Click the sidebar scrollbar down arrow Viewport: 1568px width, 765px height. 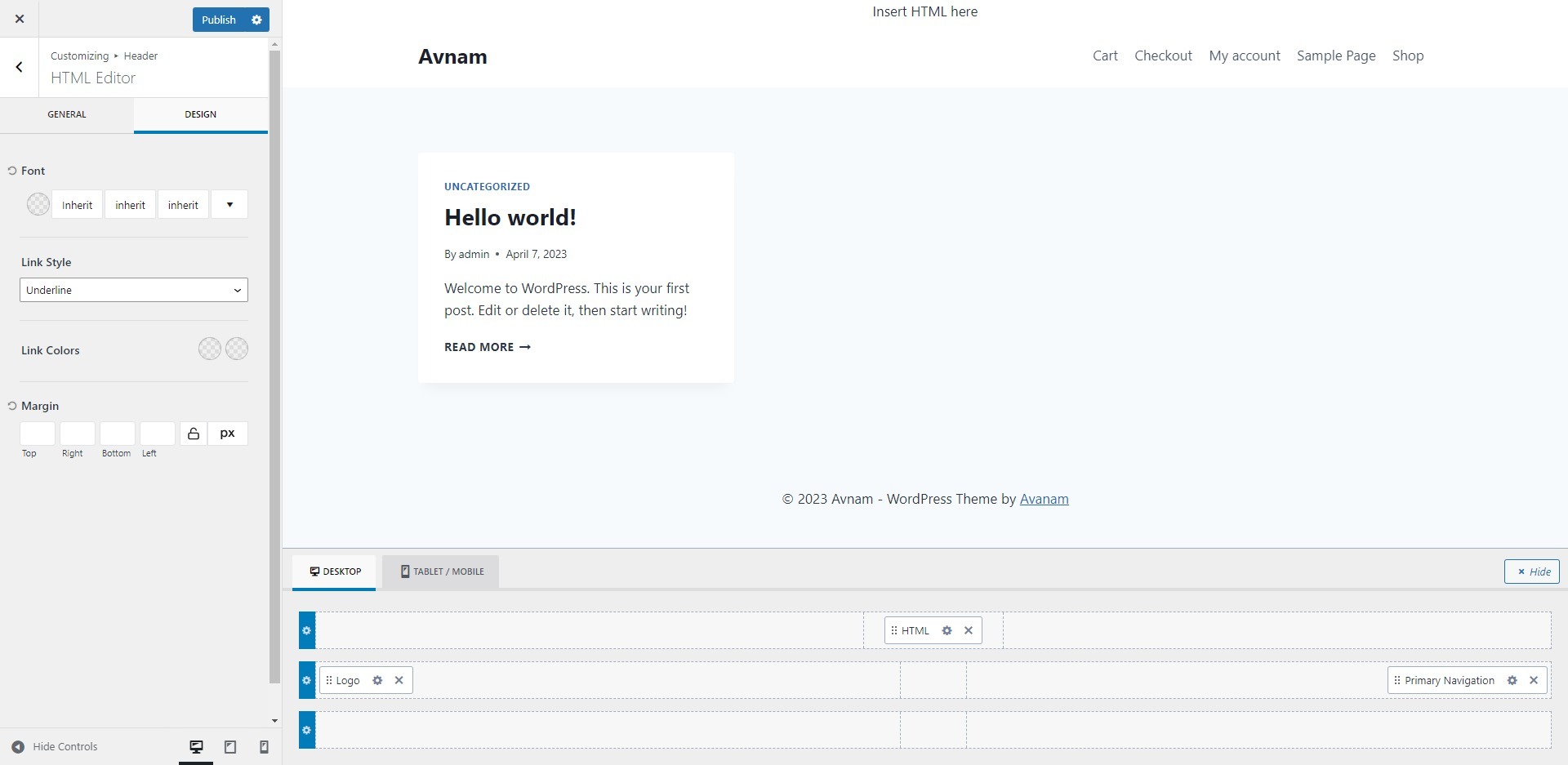pos(274,721)
